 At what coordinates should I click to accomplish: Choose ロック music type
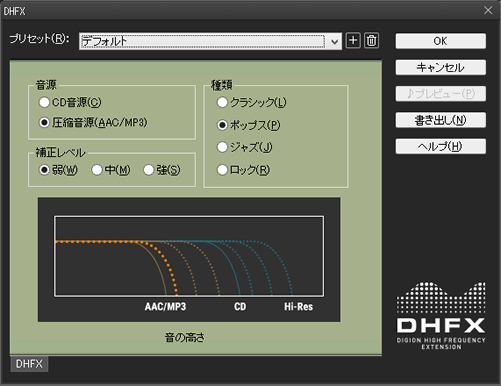click(x=243, y=170)
